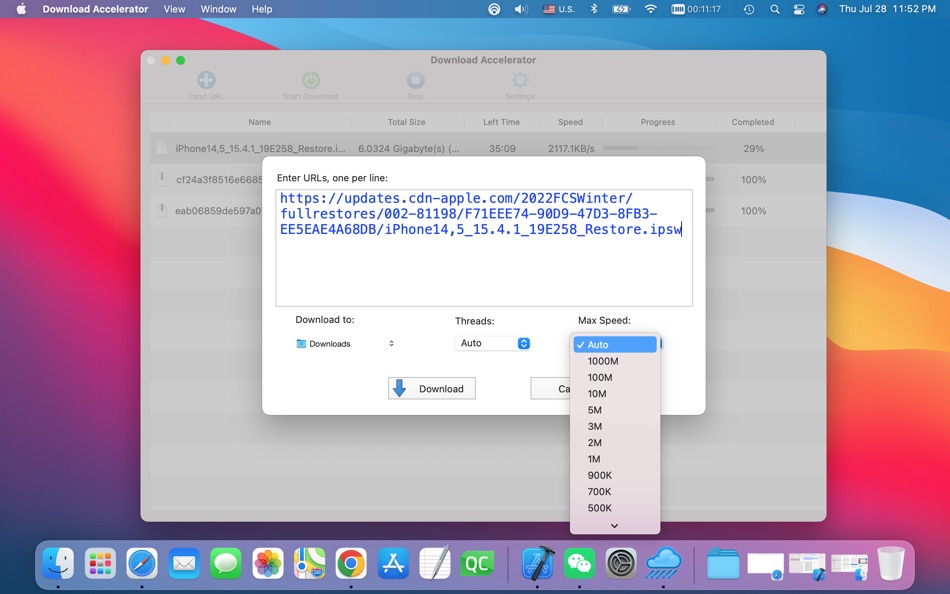950x594 pixels.
Task: Choose 1000M max speed
Action: 615,361
